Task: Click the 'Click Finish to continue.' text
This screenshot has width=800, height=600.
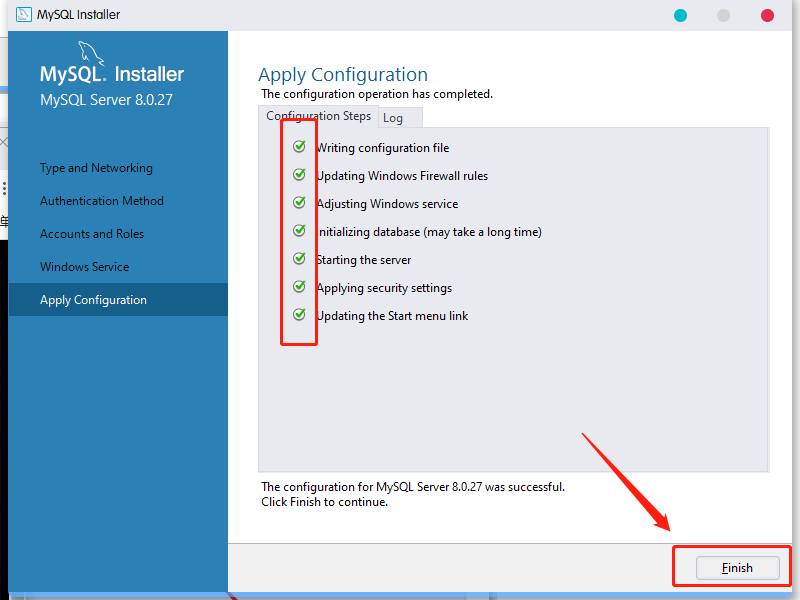Action: tap(324, 502)
